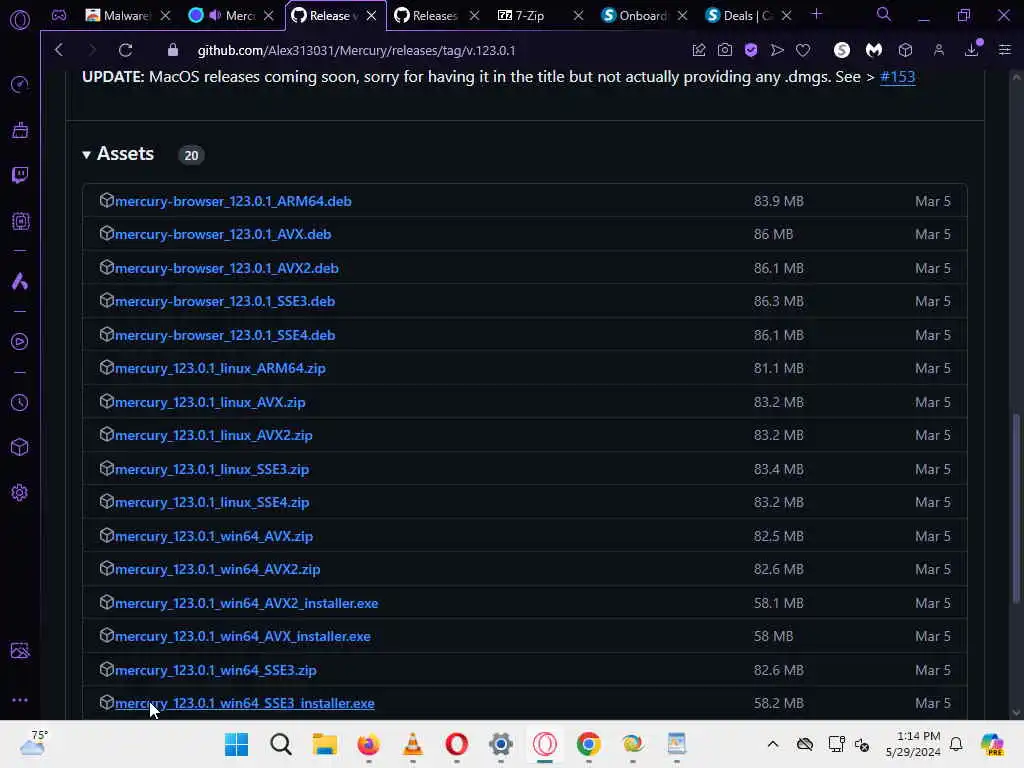This screenshot has width=1024, height=768.
Task: Open GX Corner gamepad icon
Action: (59, 16)
